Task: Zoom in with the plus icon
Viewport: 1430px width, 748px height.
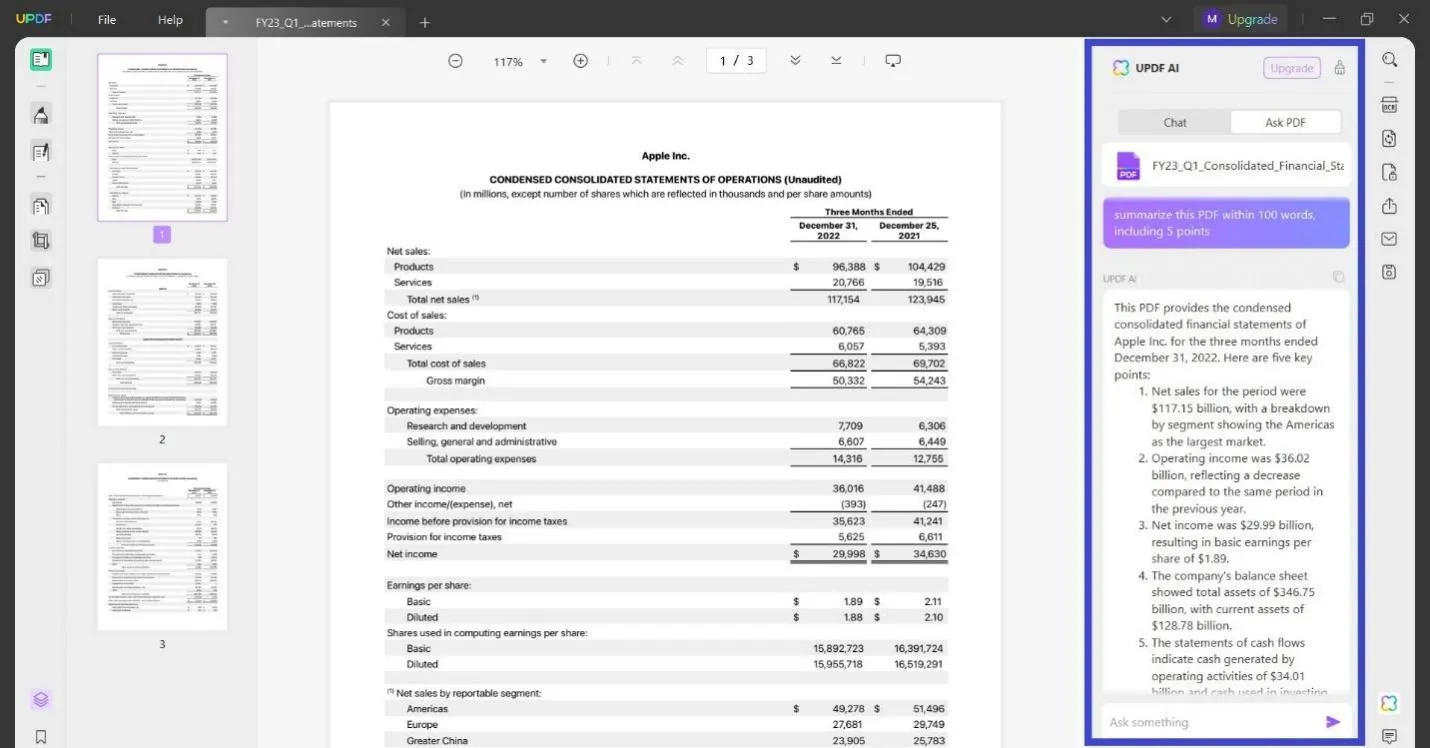Action: pos(580,61)
